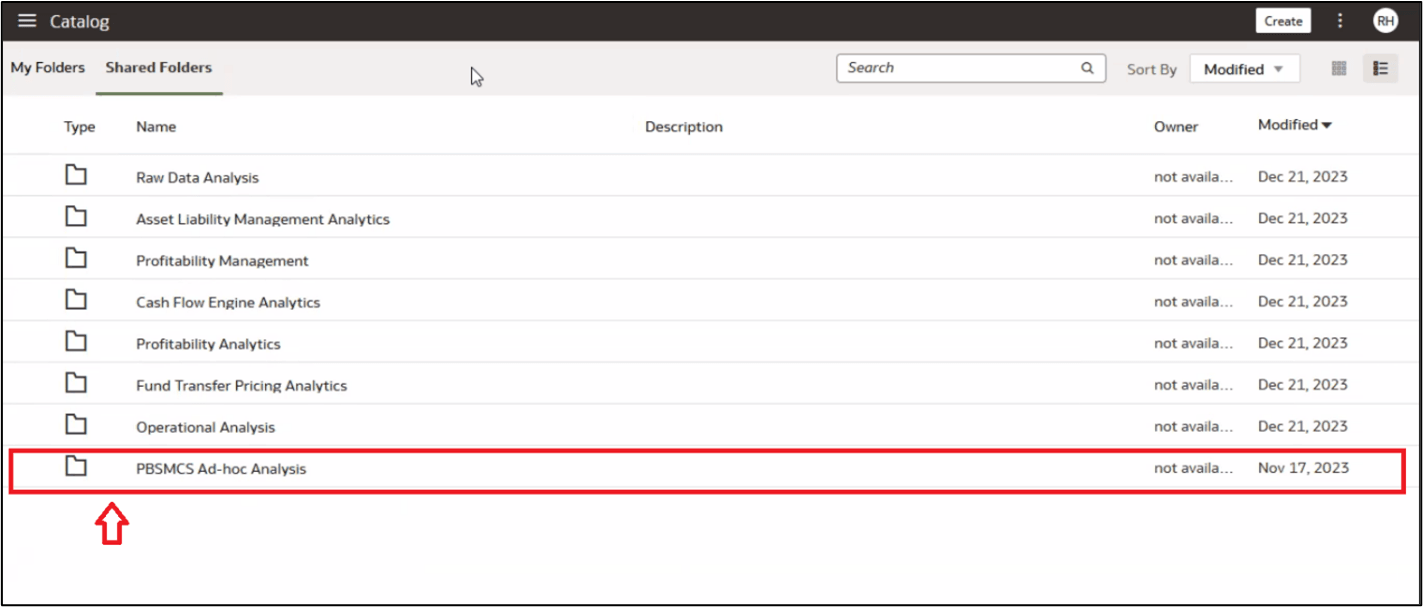Click the Fund Transfer Pricing Analytics name
Viewport: 1423px width, 607px height.
click(x=242, y=385)
